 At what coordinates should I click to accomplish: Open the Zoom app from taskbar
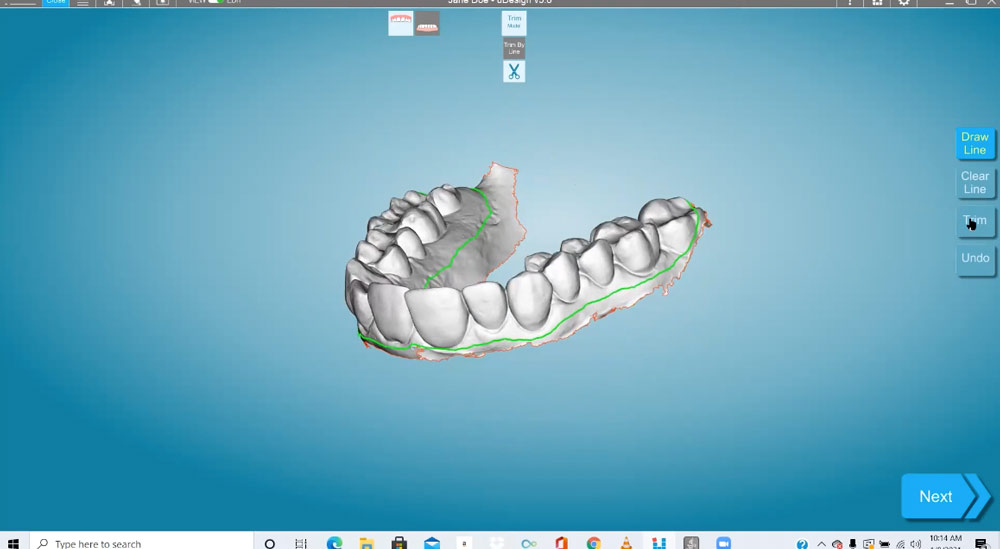point(723,543)
